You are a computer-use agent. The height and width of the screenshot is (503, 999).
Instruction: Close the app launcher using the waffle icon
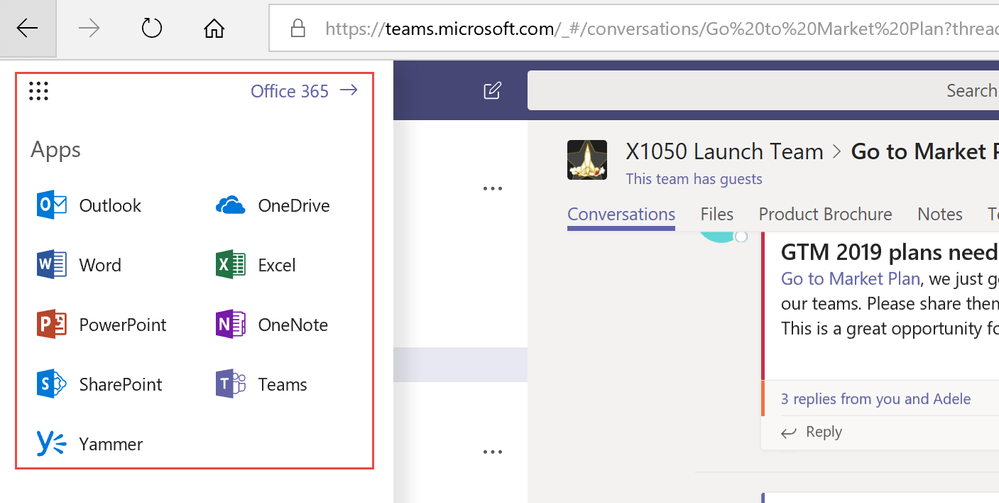point(39,91)
